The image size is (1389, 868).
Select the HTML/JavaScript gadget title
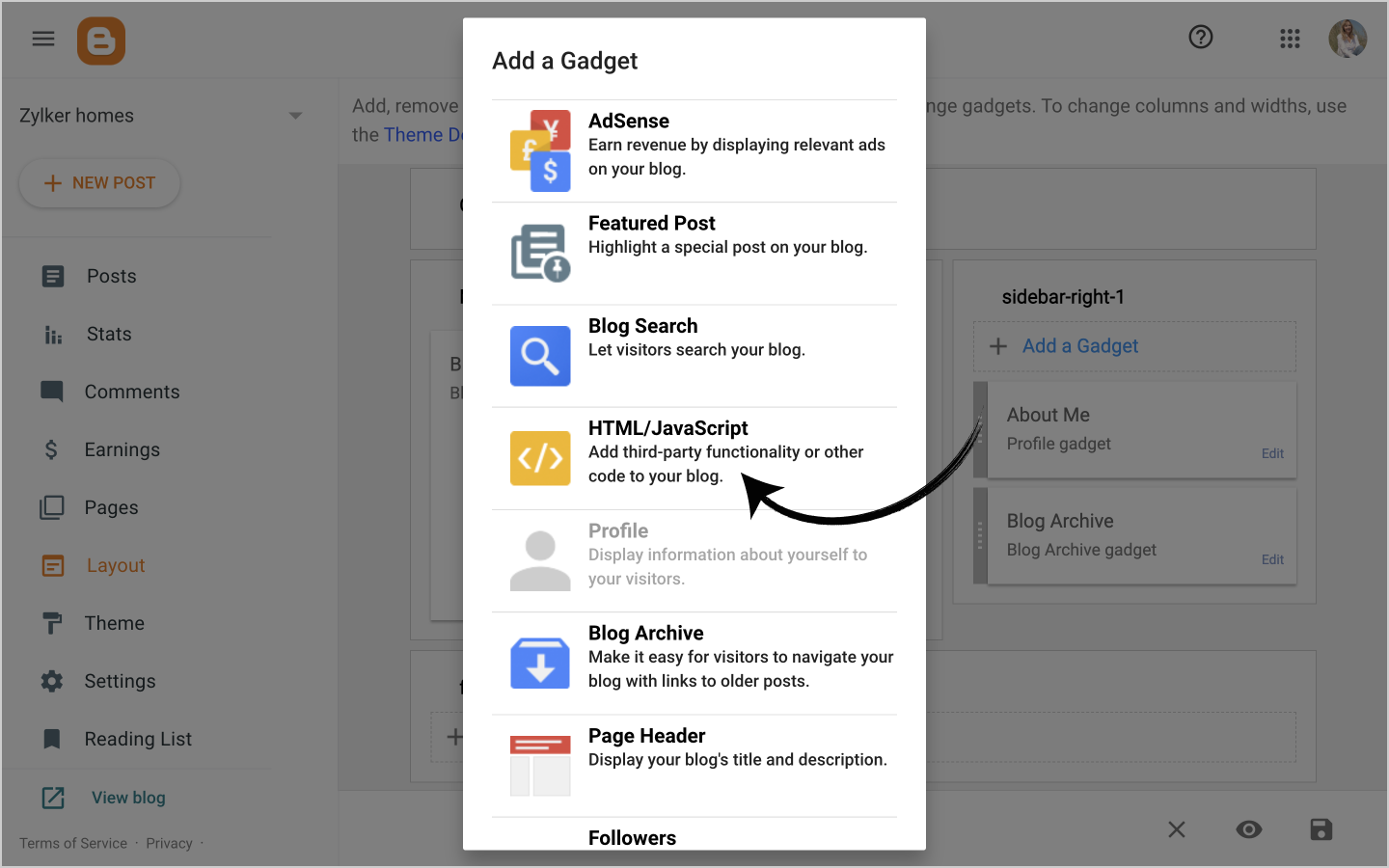[668, 428]
